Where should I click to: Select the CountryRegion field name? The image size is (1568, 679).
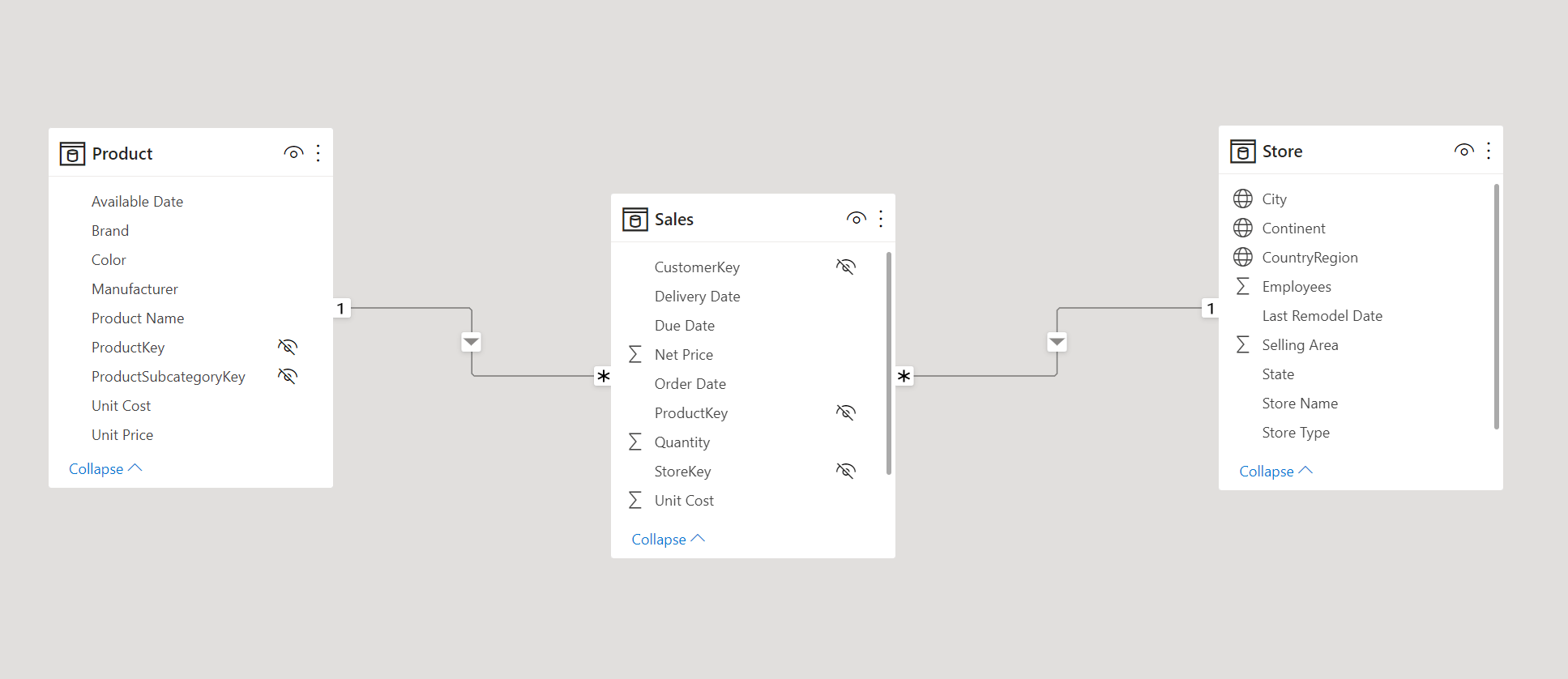coord(1310,258)
